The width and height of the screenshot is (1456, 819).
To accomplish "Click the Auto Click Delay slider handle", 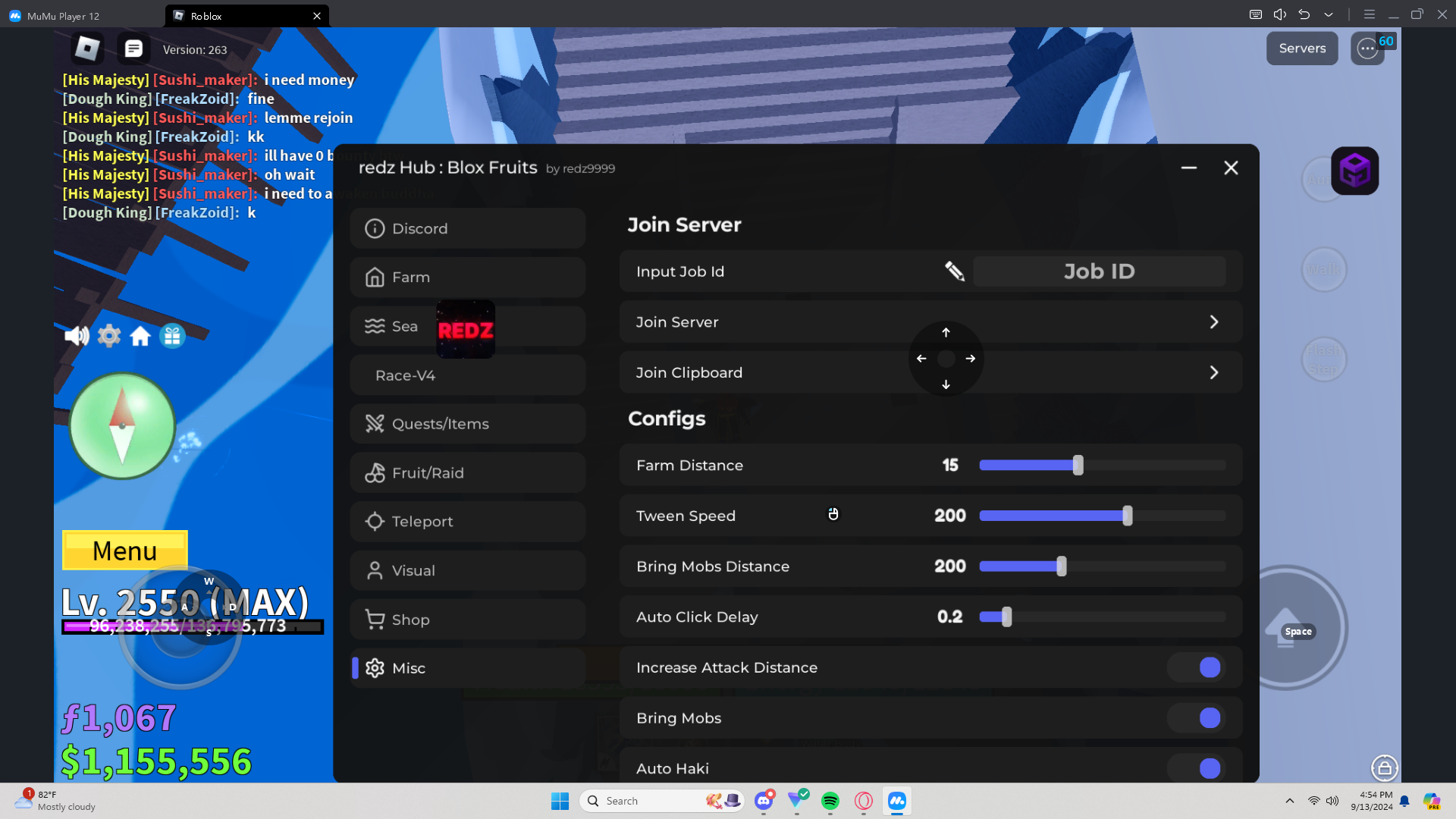I will [1006, 617].
